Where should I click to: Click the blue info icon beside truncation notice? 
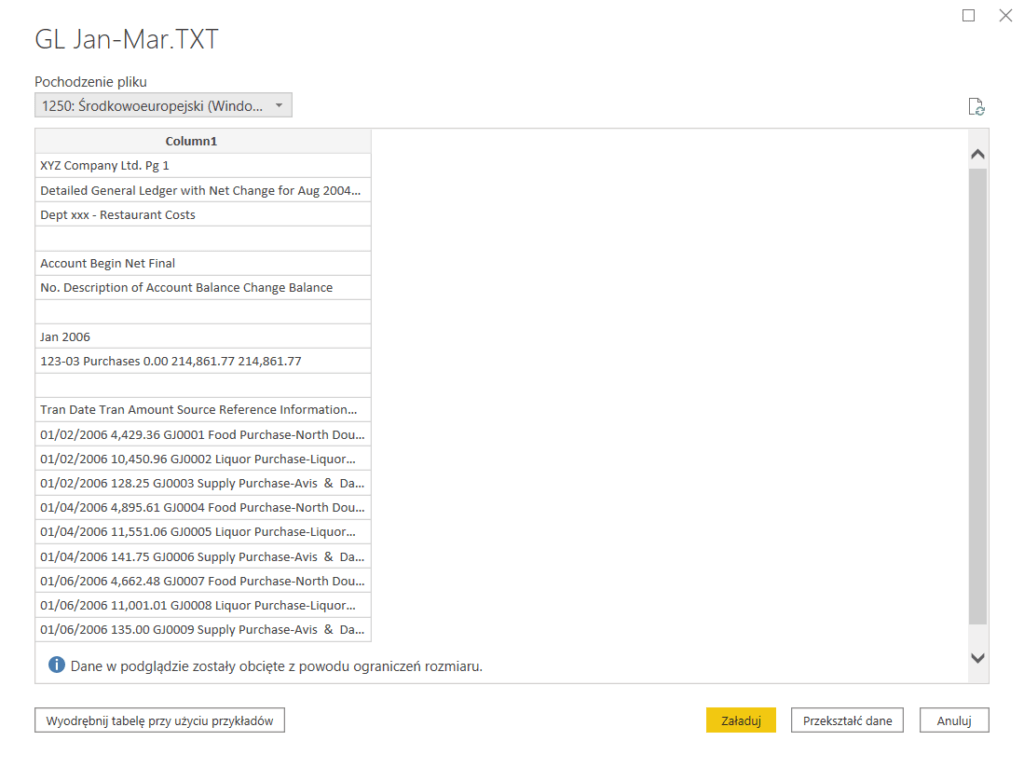(x=57, y=665)
